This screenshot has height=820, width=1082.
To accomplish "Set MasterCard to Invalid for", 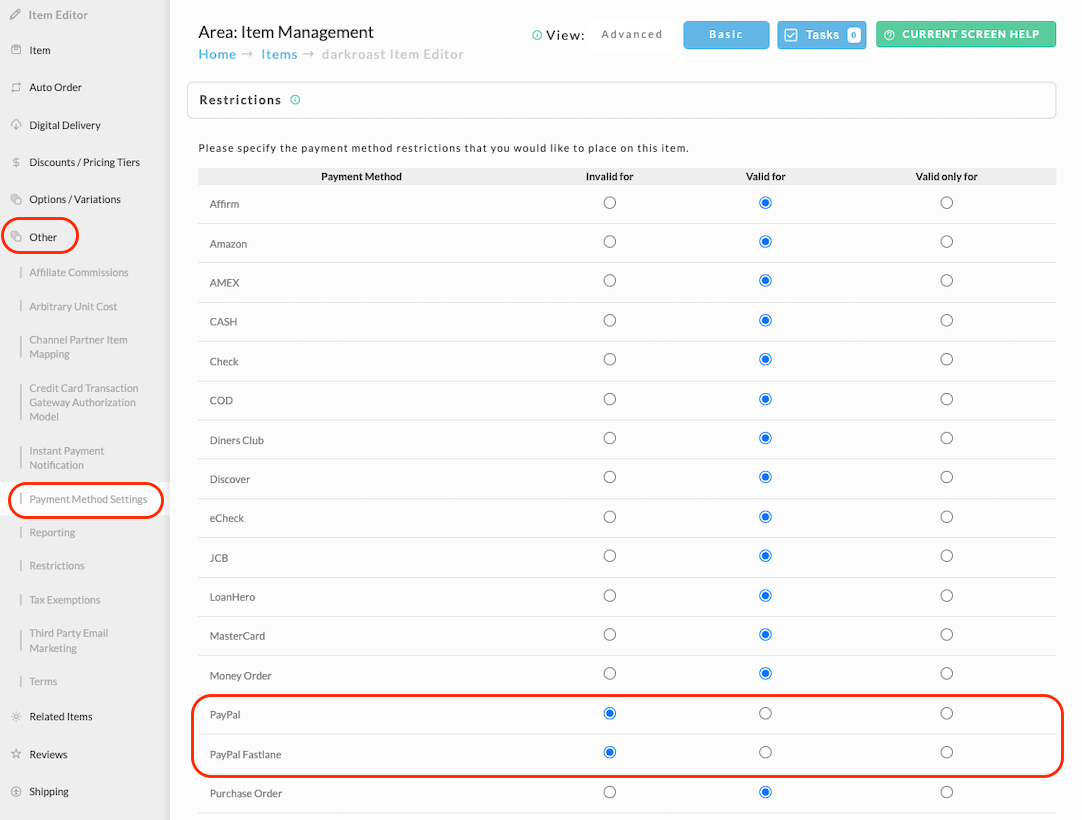I will (609, 634).
